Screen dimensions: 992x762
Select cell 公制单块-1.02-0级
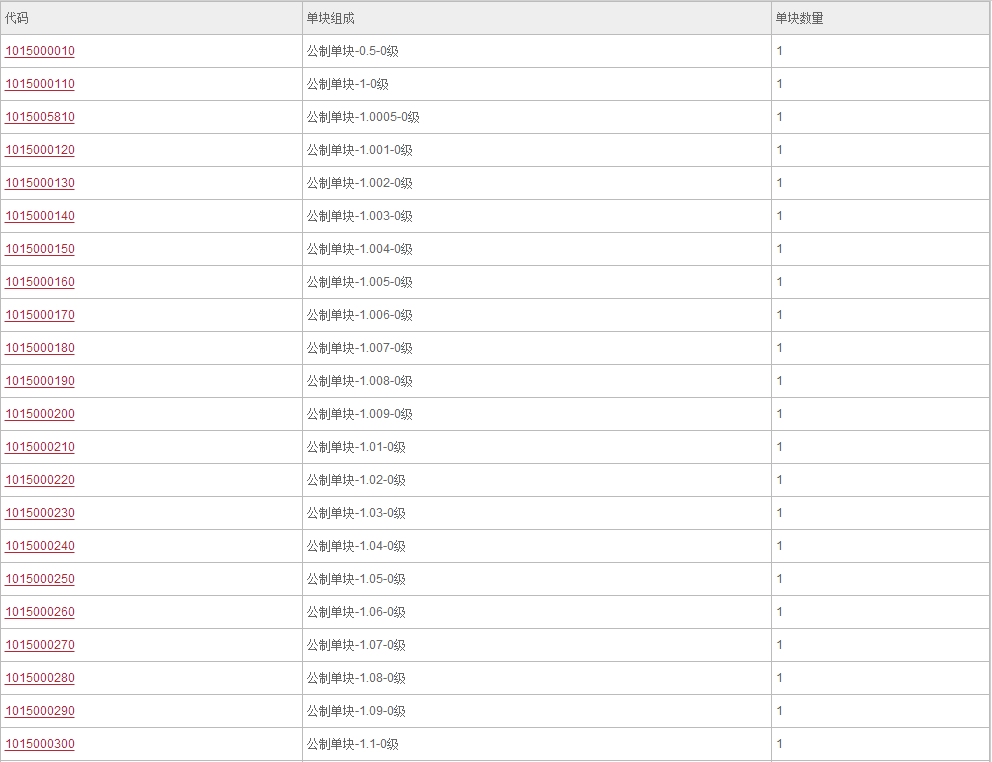536,480
